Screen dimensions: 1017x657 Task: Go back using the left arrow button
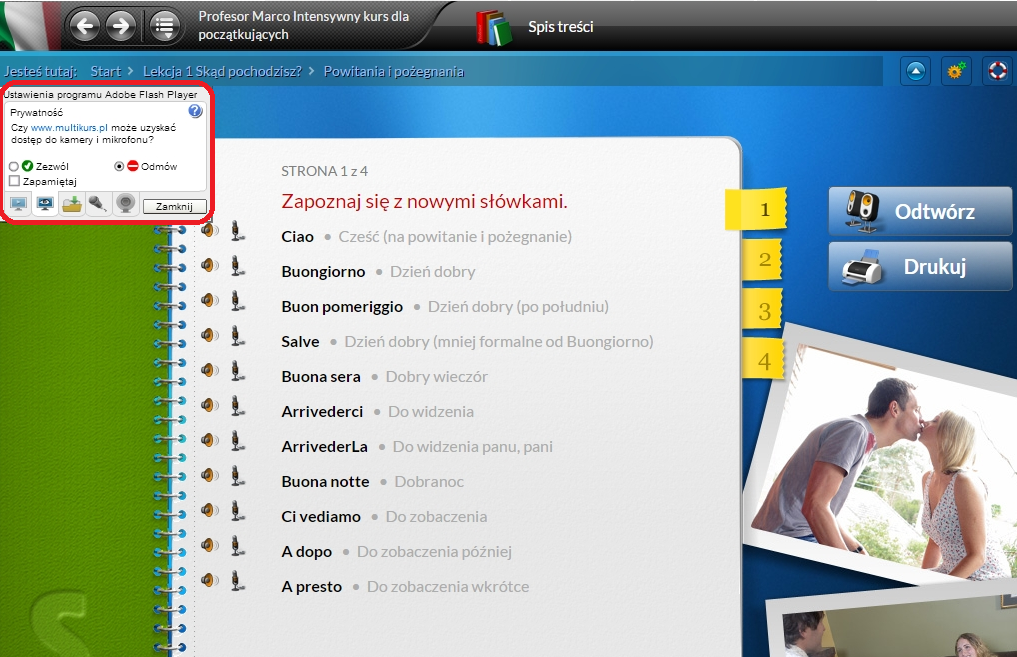(85, 25)
